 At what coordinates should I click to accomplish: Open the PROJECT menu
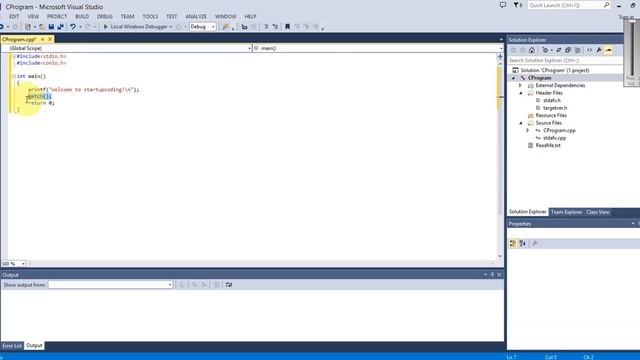(57, 16)
